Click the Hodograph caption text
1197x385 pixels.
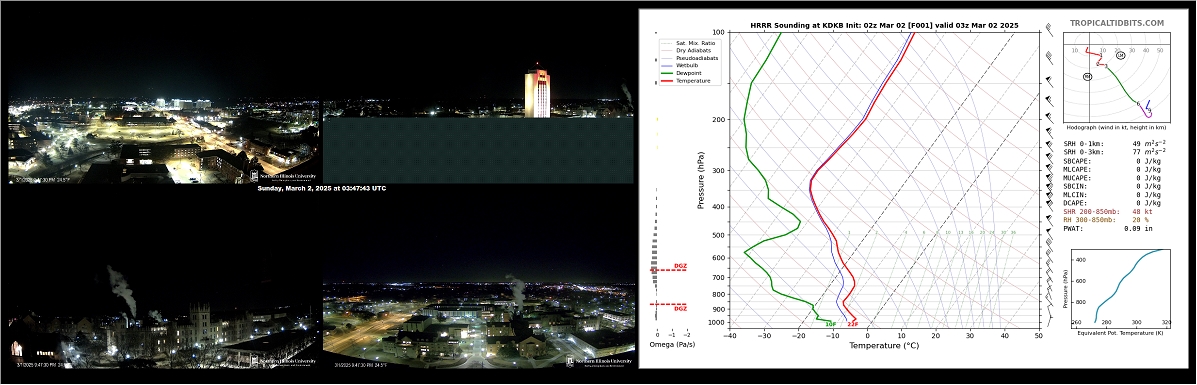(1116, 127)
